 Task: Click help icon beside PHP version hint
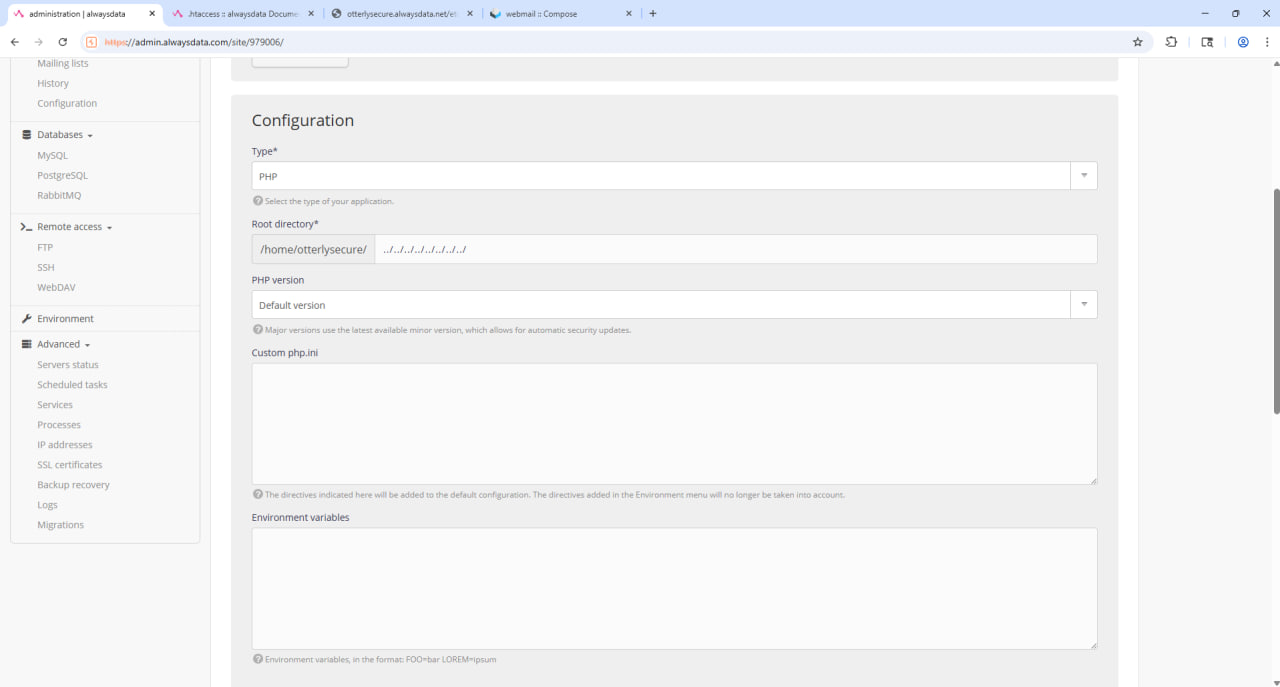257,330
